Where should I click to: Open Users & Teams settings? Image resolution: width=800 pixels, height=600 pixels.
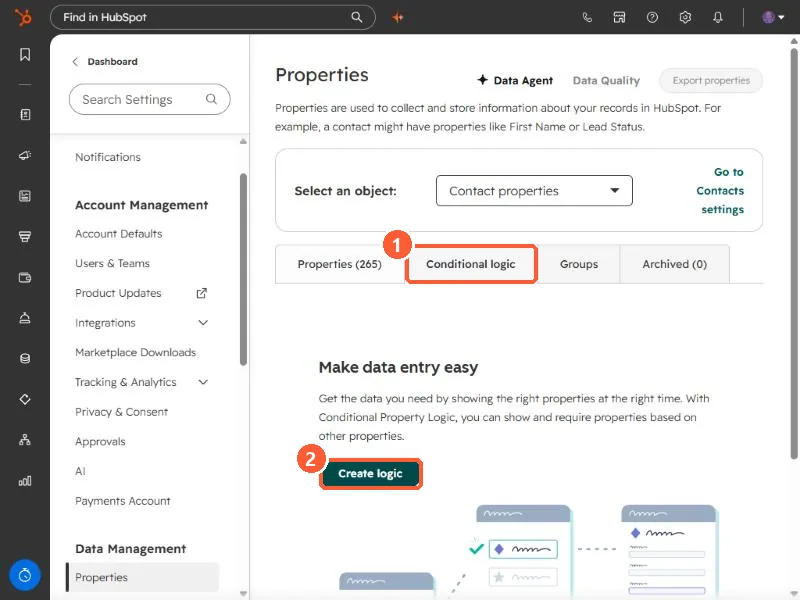click(112, 263)
